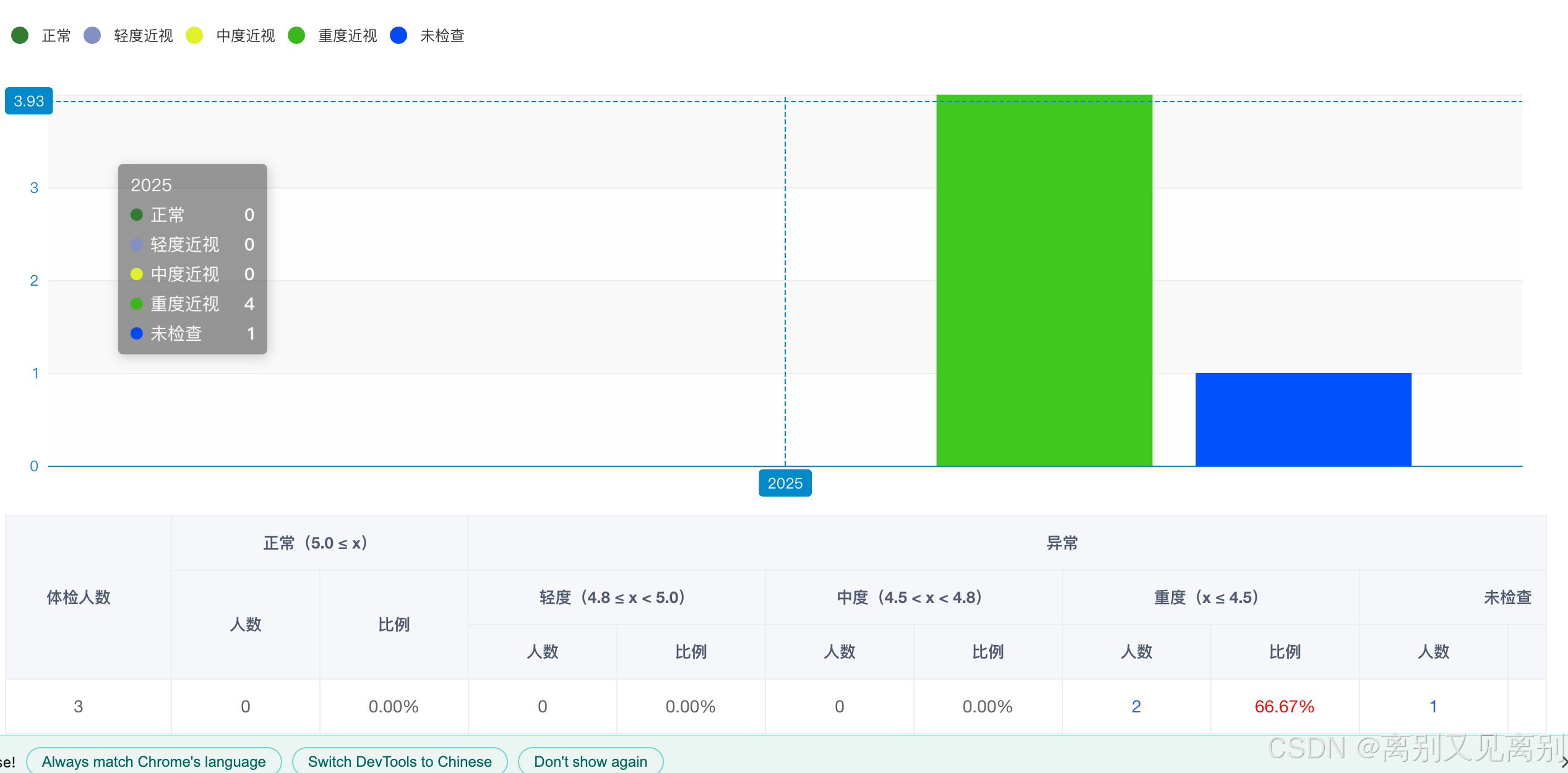The height and width of the screenshot is (773, 1568).
Task: Toggle the 正常 legend dot
Action: pos(20,35)
